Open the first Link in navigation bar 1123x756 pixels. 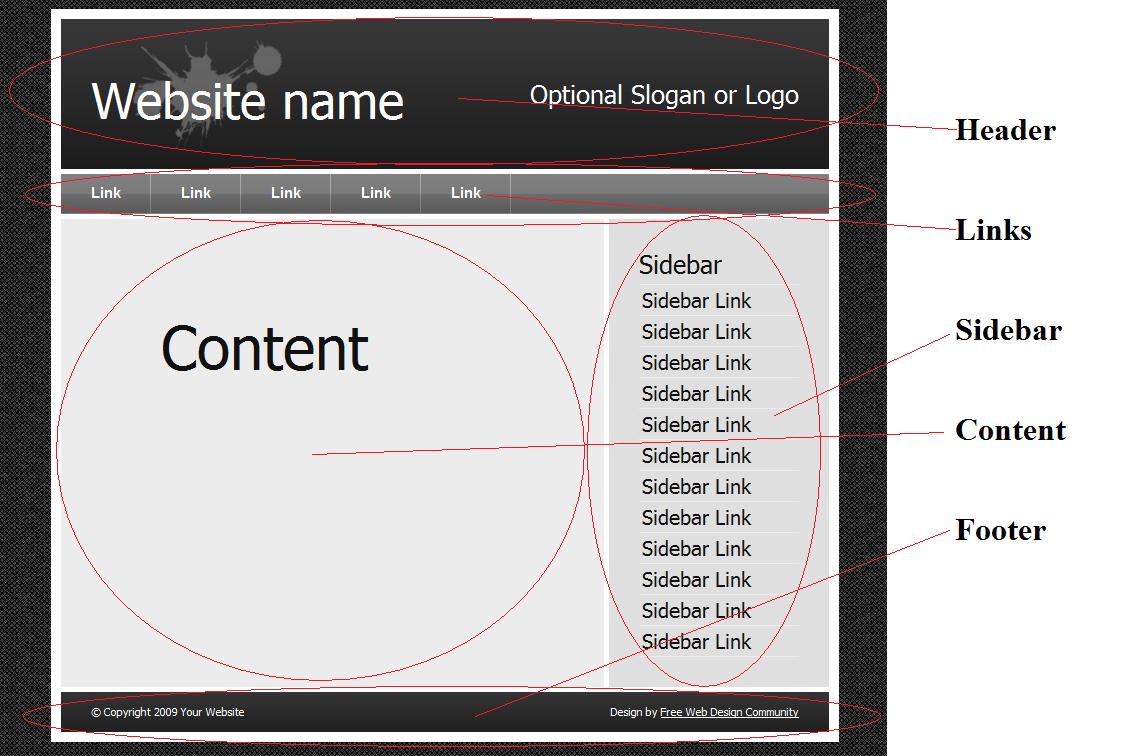106,193
